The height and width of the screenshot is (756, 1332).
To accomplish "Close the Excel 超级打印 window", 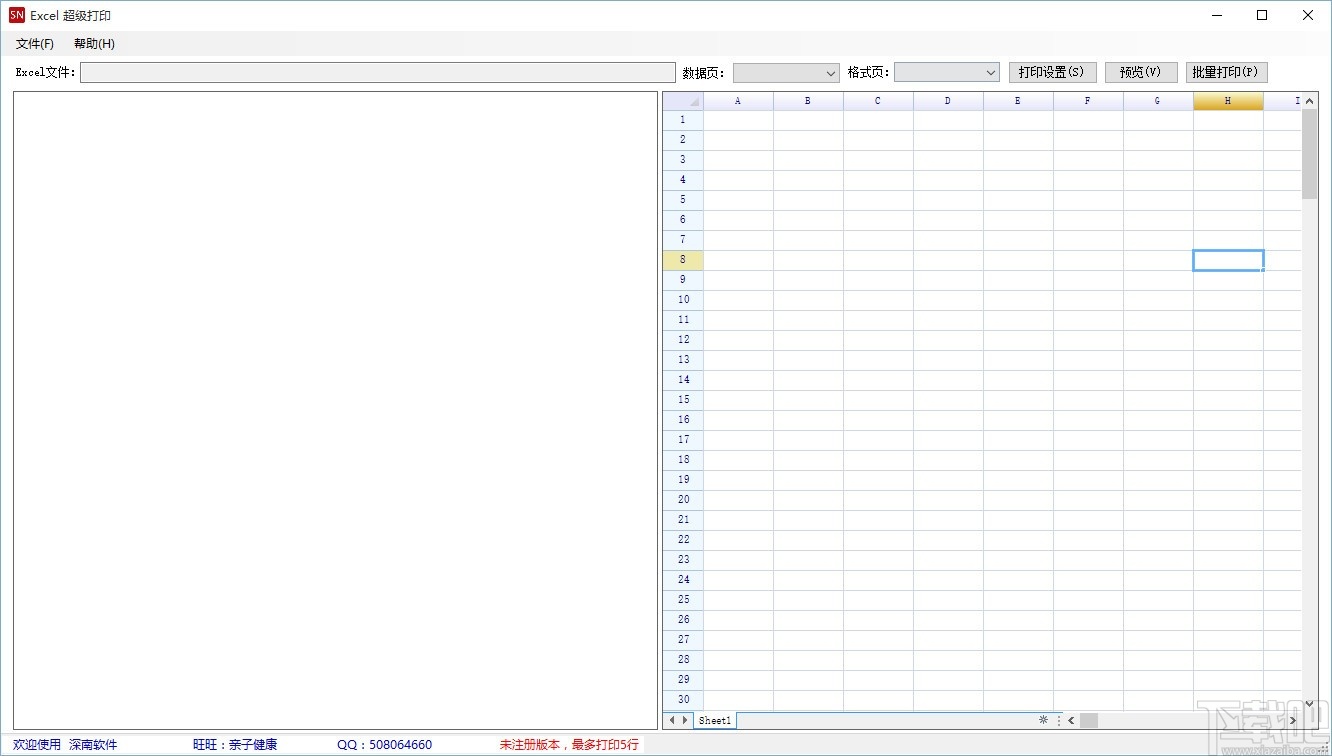I will click(1308, 15).
